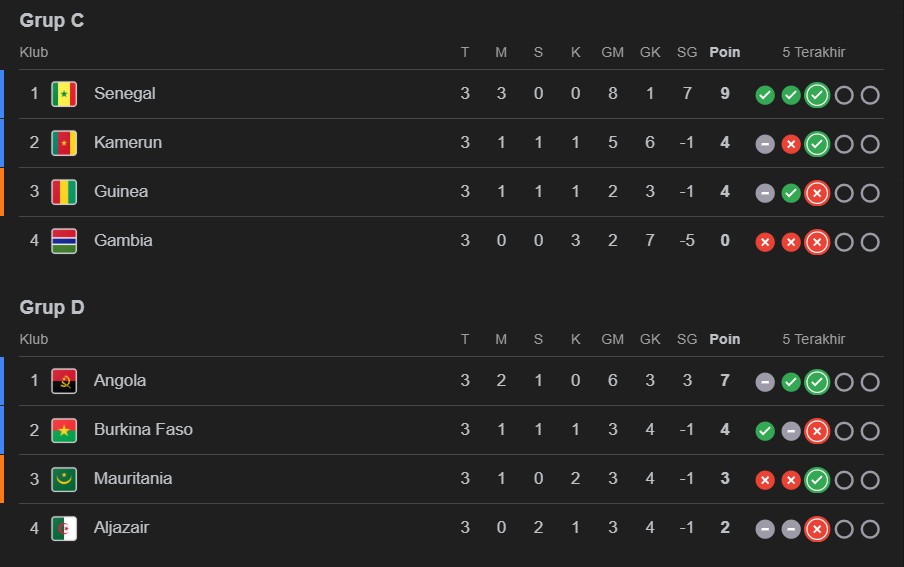Click the Grup D heading
Screen dimensions: 904x567
coord(52,308)
